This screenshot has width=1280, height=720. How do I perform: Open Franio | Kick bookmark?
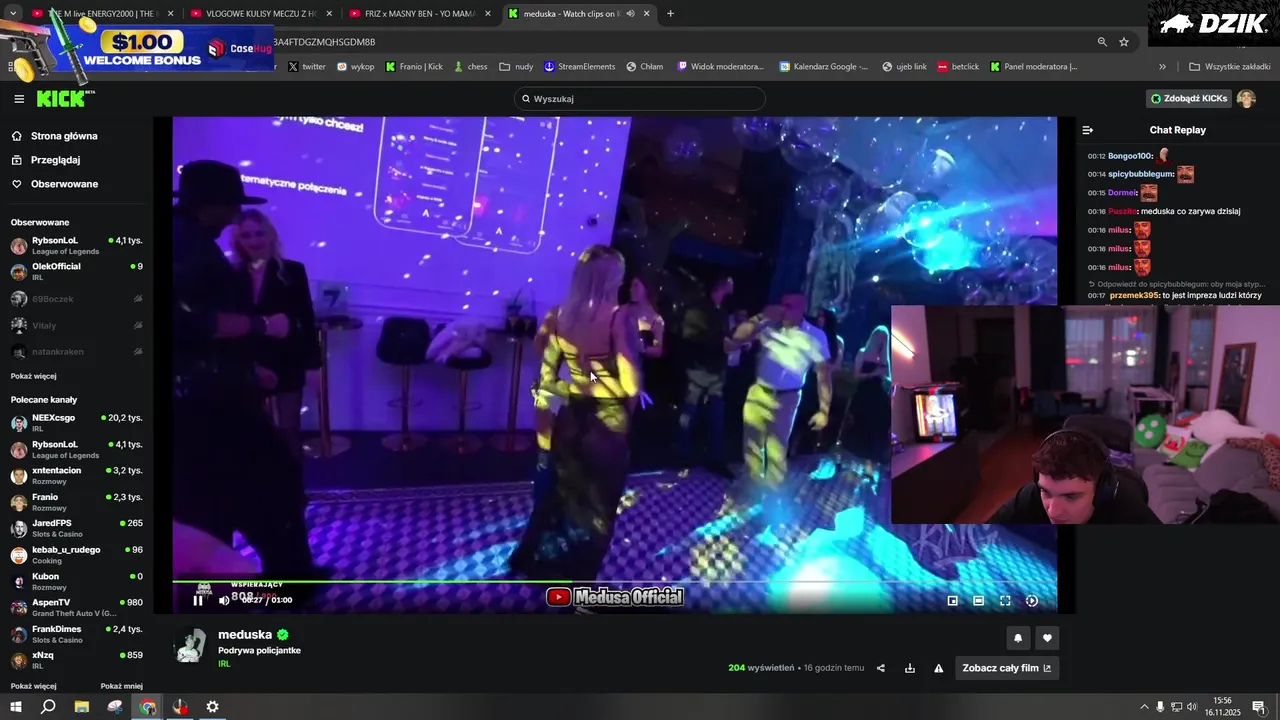coord(414,67)
